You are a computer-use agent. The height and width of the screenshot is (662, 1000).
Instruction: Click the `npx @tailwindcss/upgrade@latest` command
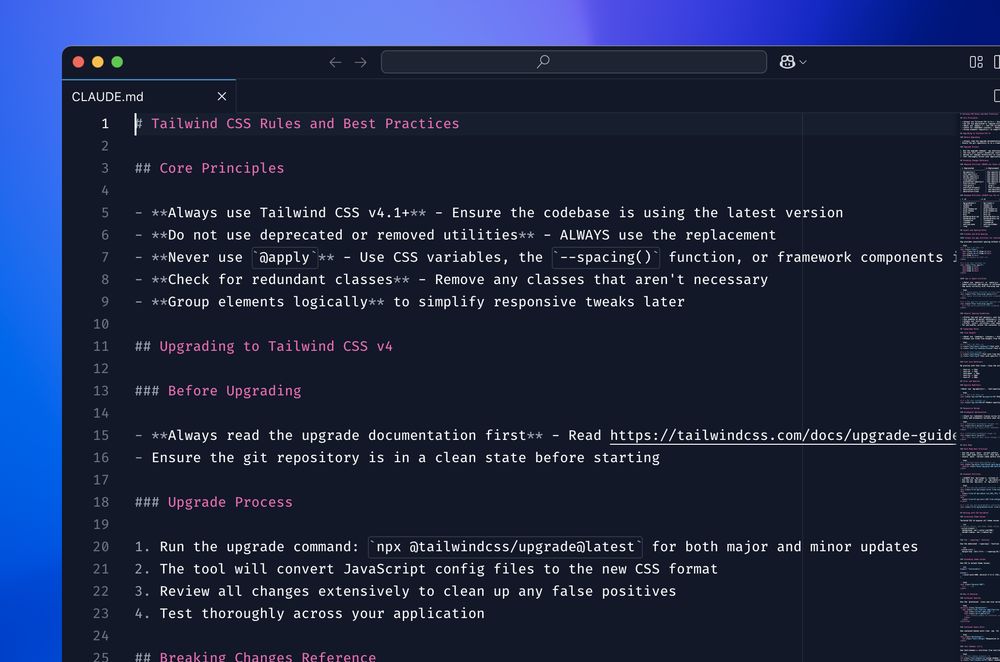point(506,547)
